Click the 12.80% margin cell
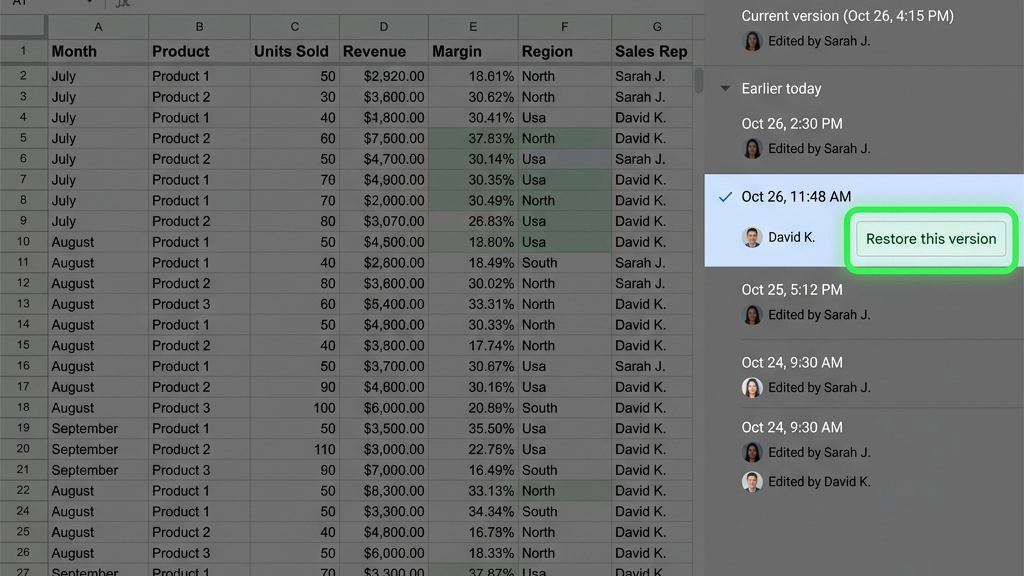The height and width of the screenshot is (576, 1024). click(473, 242)
